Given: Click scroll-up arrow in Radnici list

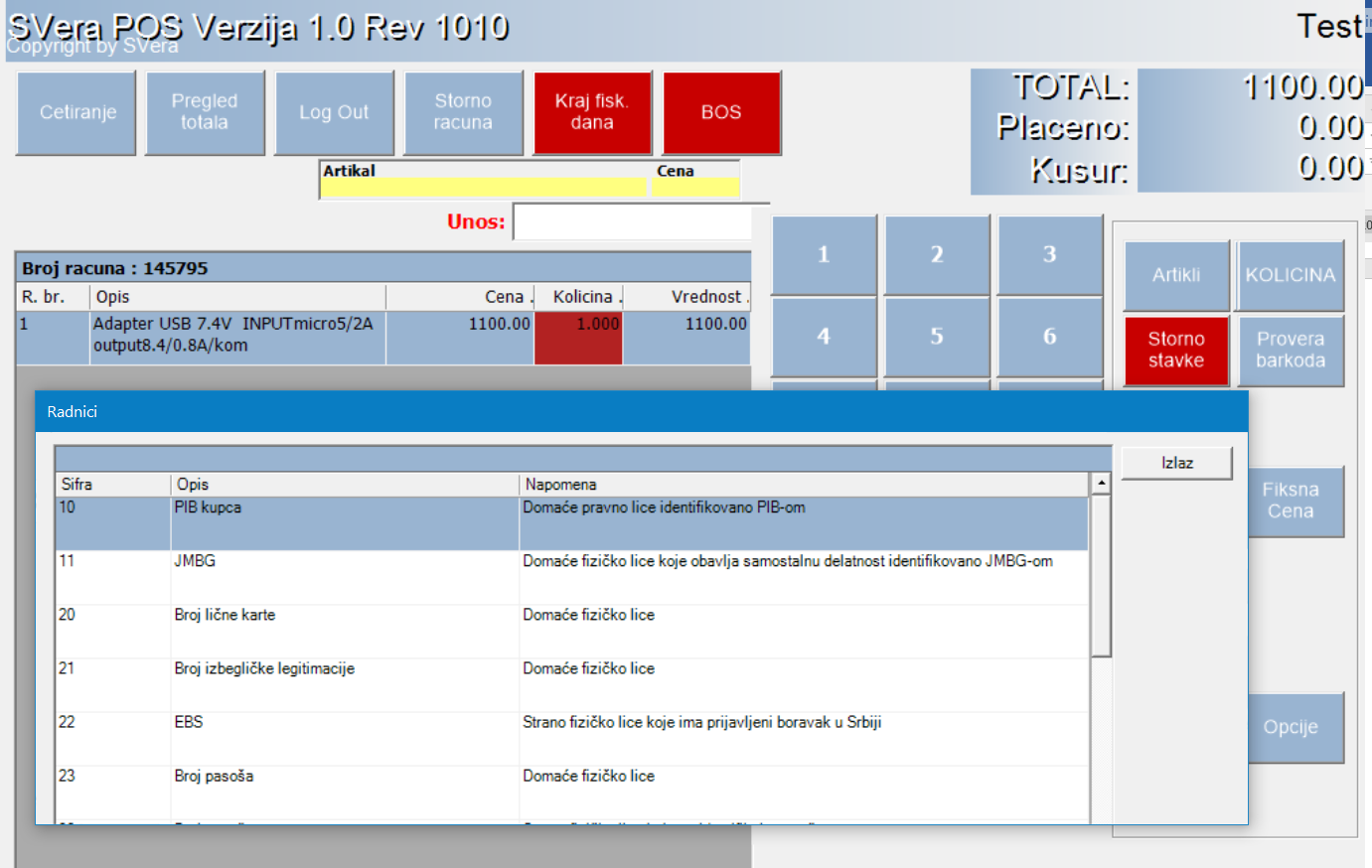Looking at the screenshot, I should 1101,484.
